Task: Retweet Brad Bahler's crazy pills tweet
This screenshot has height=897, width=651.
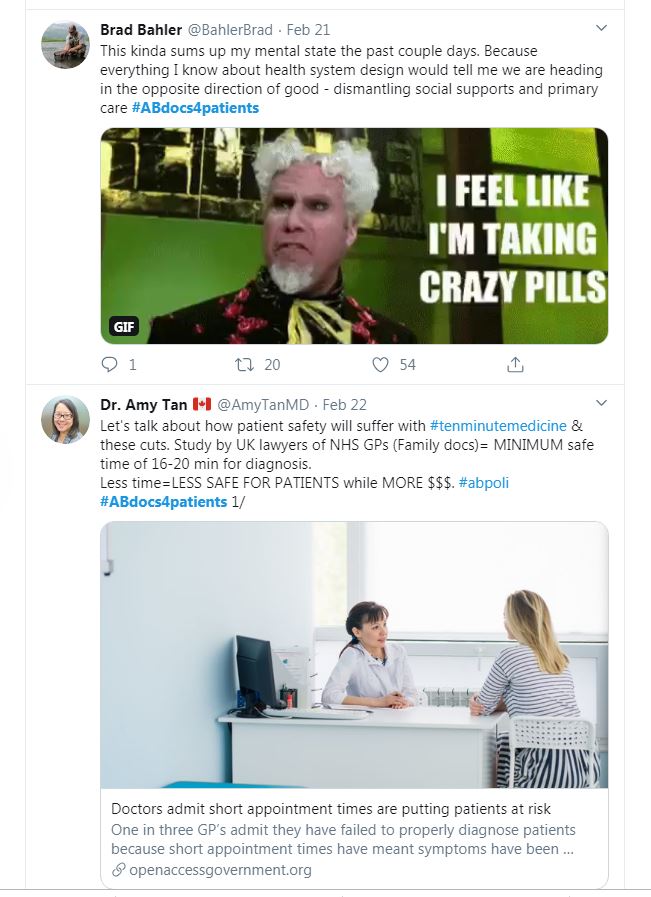Action: (x=243, y=365)
